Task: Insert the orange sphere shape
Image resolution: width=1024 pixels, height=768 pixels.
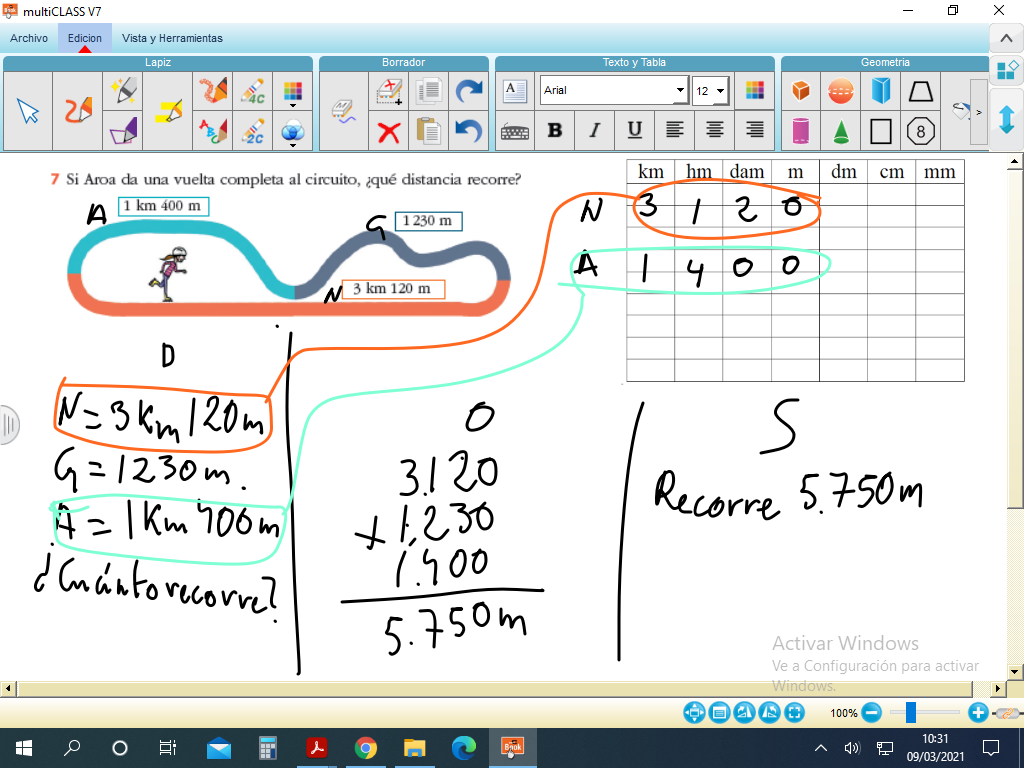Action: pos(840,91)
